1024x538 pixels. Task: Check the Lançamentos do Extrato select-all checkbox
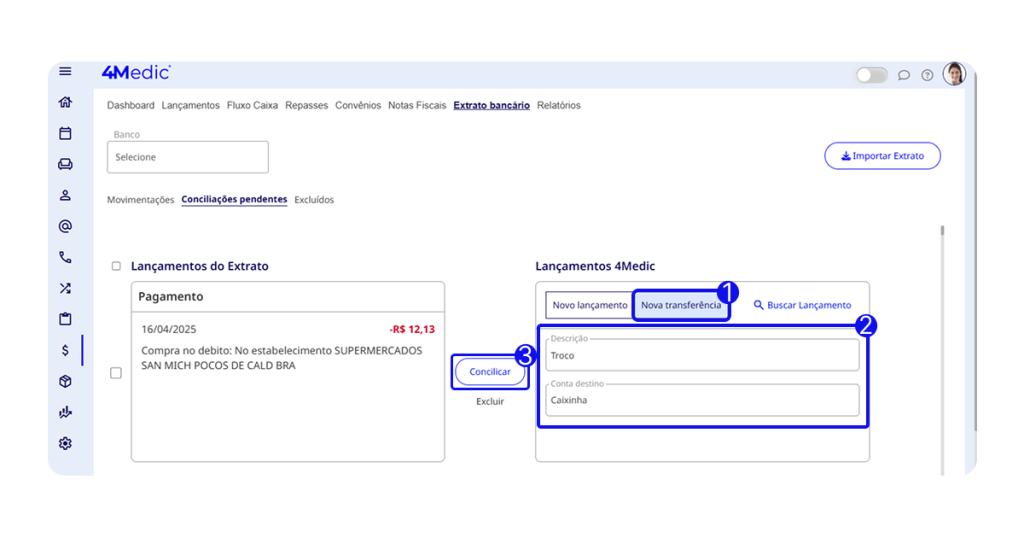coord(116,267)
